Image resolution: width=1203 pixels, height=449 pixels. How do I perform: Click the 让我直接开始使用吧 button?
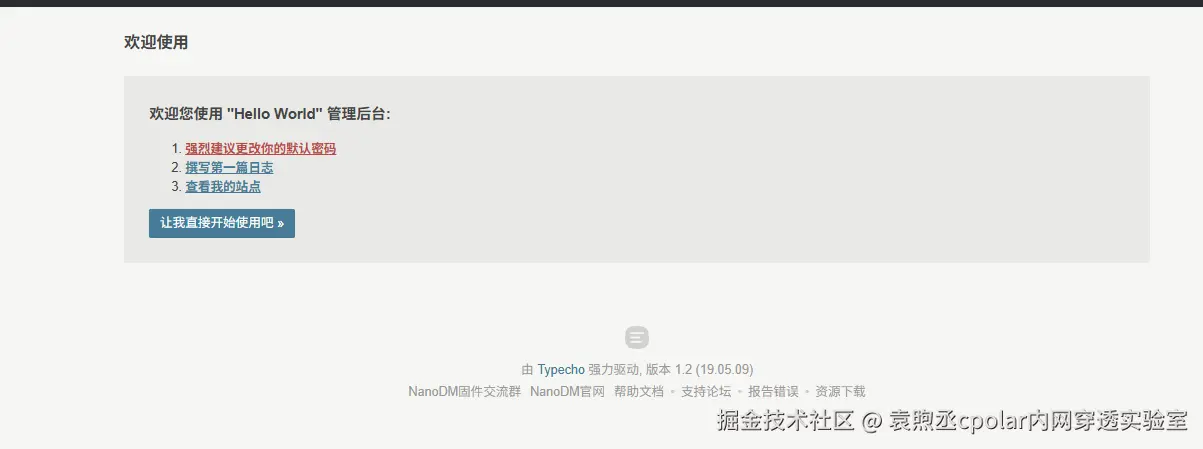(x=222, y=223)
